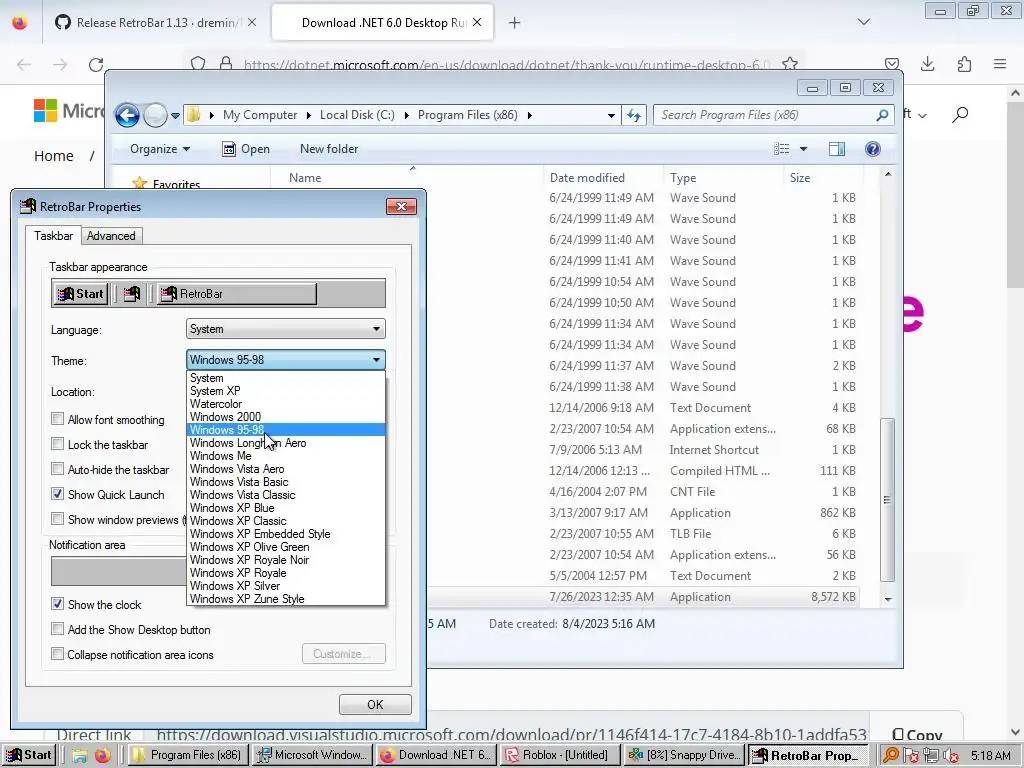Close the RetroBar release tab
The height and width of the screenshot is (768, 1024).
[x=252, y=22]
